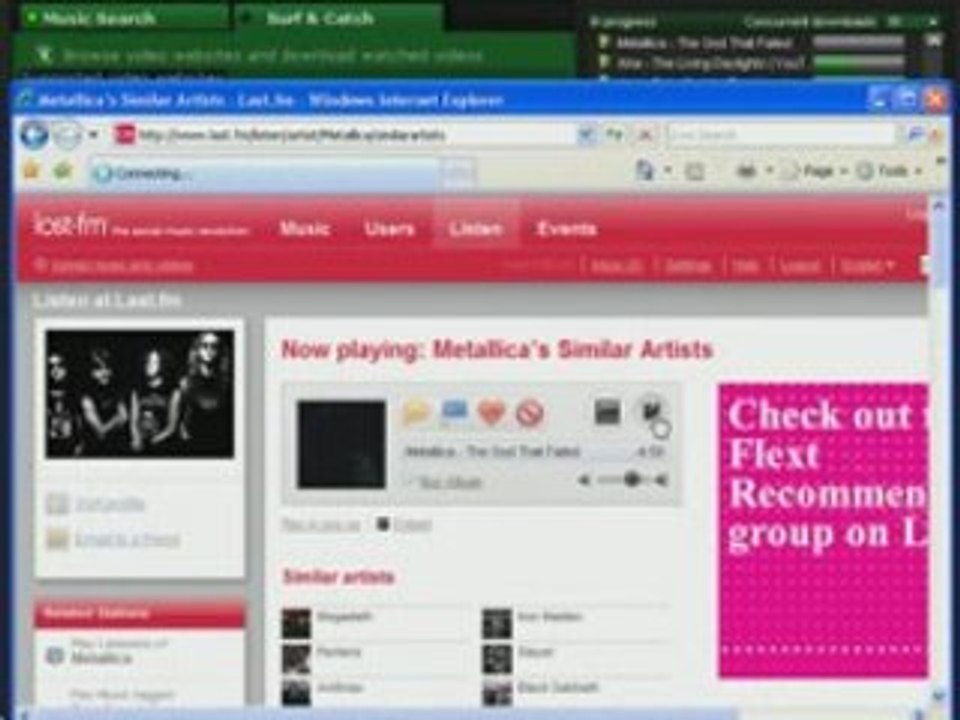Screen dimensions: 960x720
Task: Select the Listen tab on Last.fm
Action: (x=476, y=228)
